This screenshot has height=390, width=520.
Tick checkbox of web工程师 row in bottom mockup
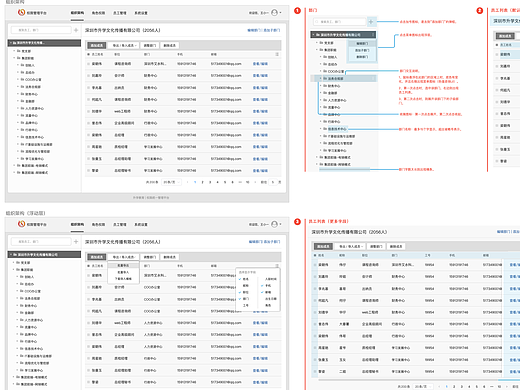89,323
